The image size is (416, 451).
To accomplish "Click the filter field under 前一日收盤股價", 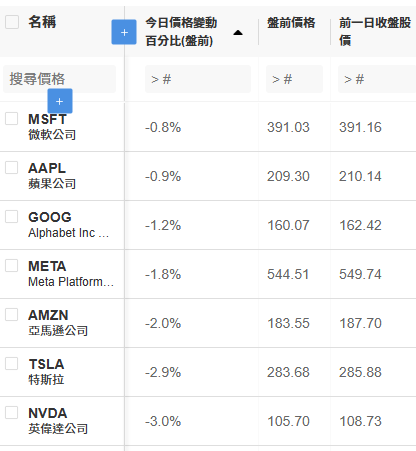I will pos(377,79).
